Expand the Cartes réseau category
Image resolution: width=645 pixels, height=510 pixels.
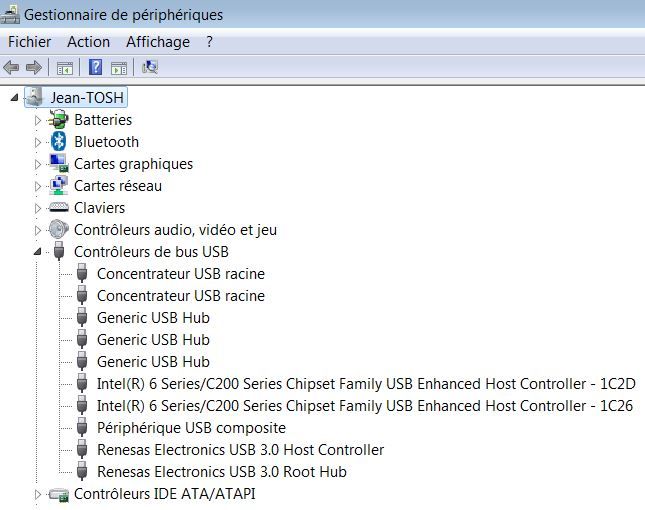coord(37,186)
